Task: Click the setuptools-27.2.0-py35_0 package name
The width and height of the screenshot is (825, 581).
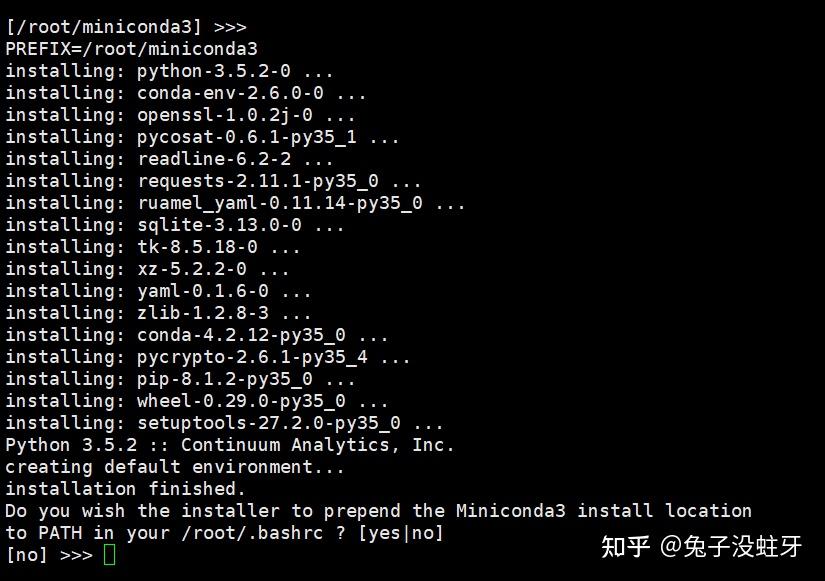Action: coord(269,423)
